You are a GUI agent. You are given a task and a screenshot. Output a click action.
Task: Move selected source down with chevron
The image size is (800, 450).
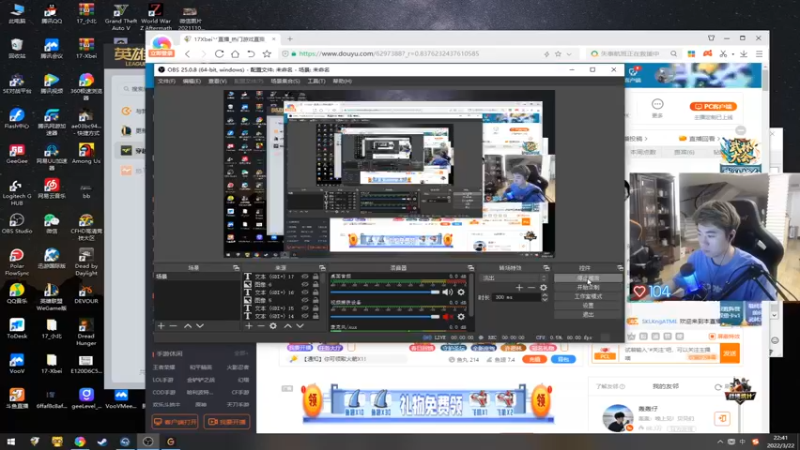pos(300,326)
